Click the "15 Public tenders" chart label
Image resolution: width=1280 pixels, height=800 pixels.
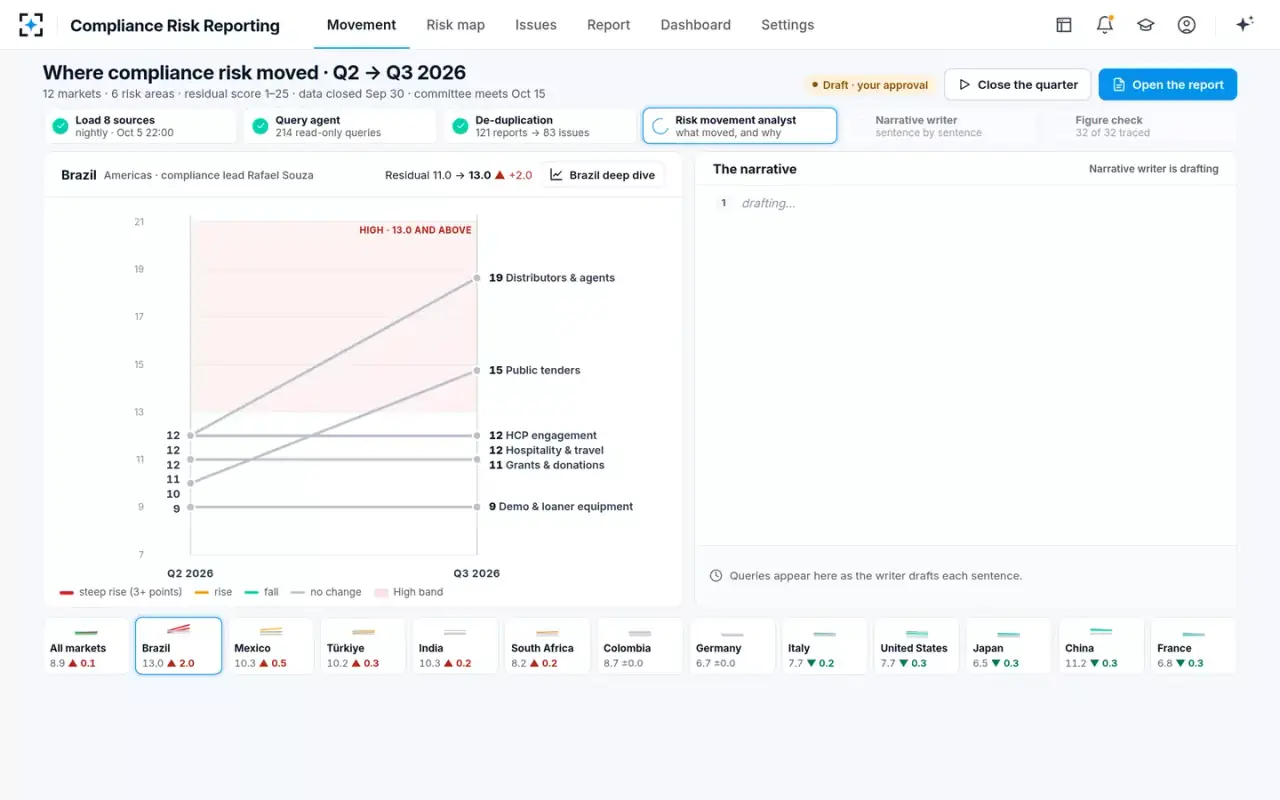point(535,370)
